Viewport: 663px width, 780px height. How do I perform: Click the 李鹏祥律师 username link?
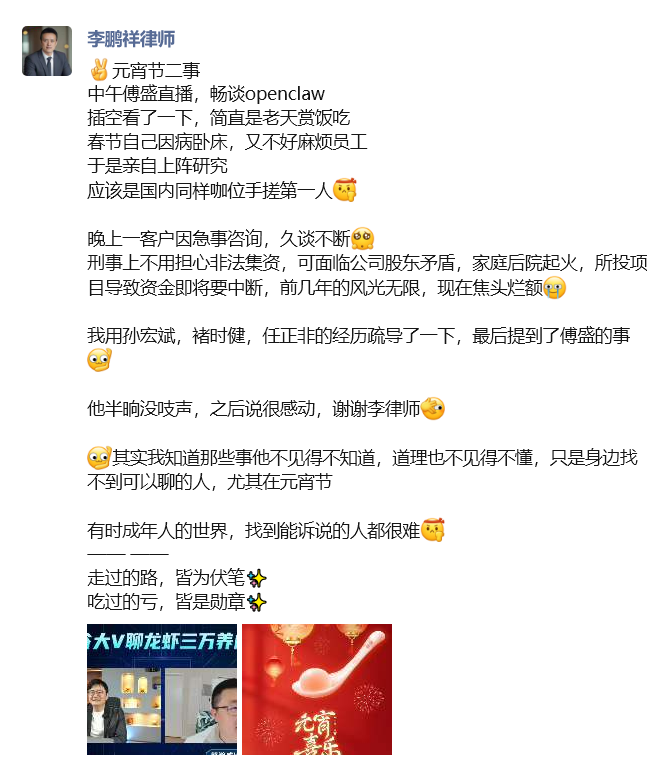[131, 38]
